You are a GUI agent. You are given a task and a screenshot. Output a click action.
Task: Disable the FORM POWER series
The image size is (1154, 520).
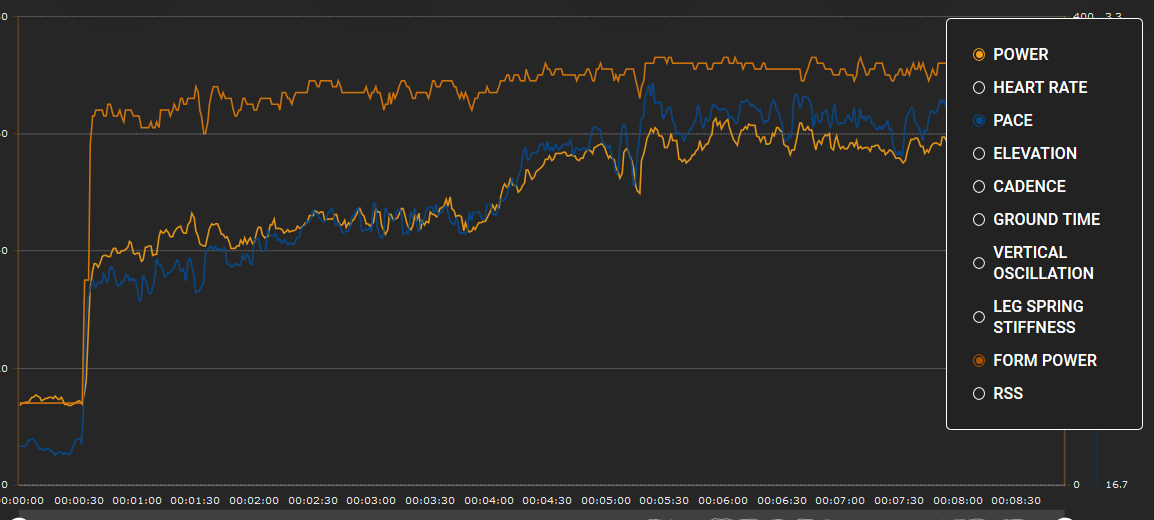[x=979, y=361]
